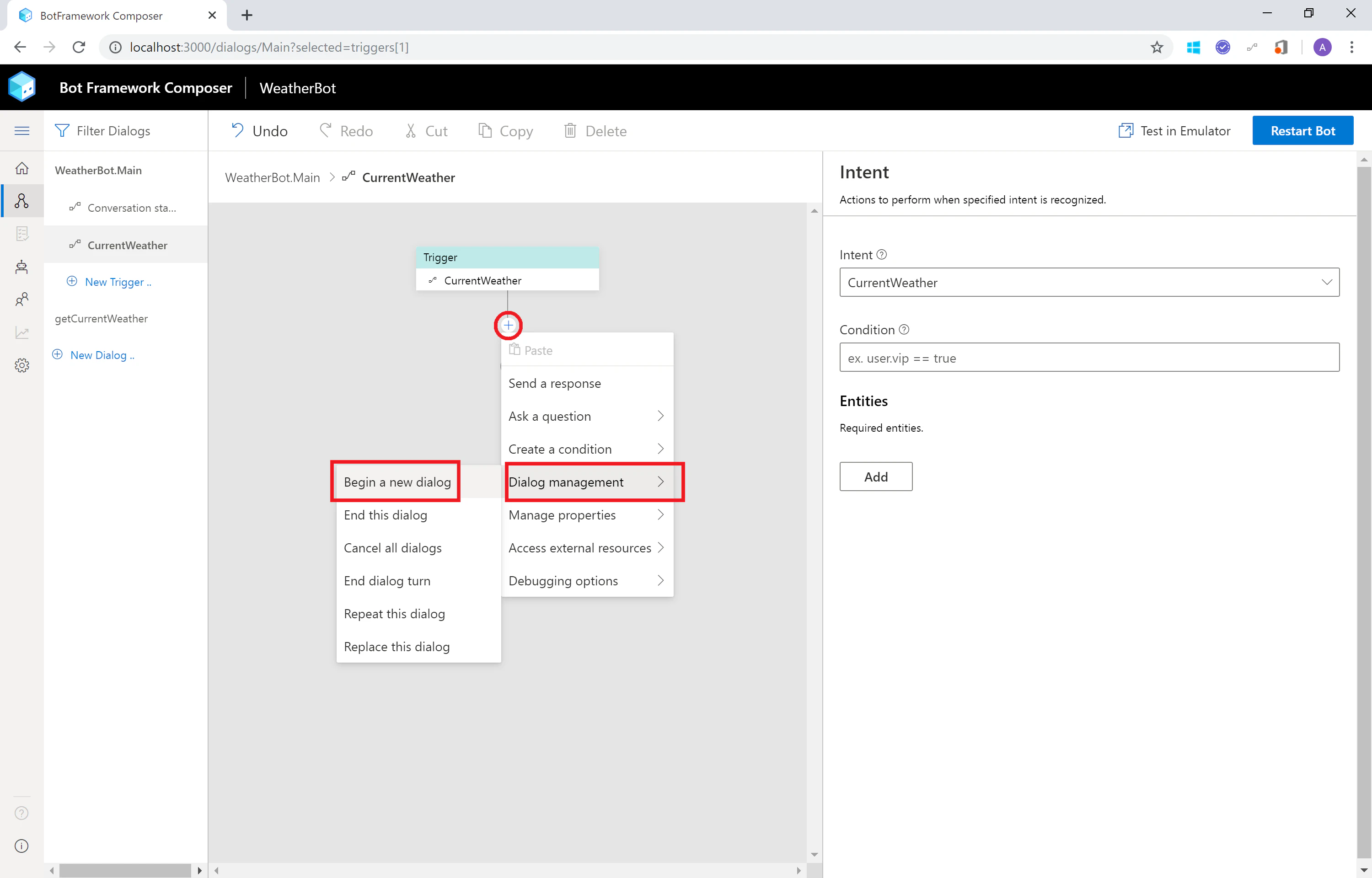The height and width of the screenshot is (878, 1372).
Task: Bookmark this page star icon
Action: 1157,47
